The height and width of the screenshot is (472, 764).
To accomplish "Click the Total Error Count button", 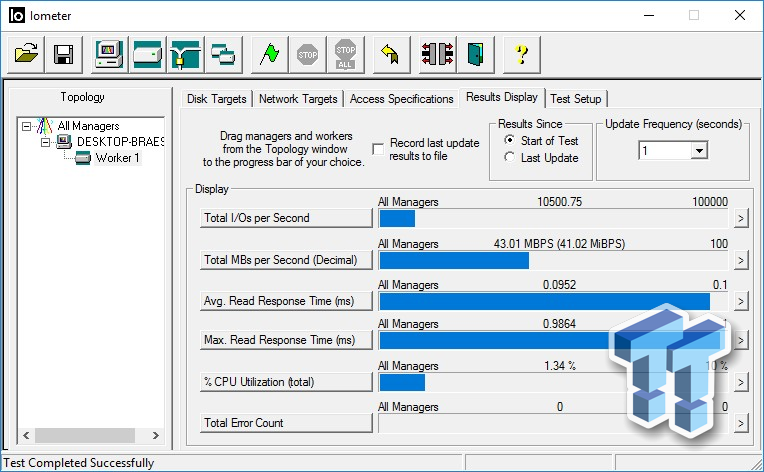I will tap(286, 423).
